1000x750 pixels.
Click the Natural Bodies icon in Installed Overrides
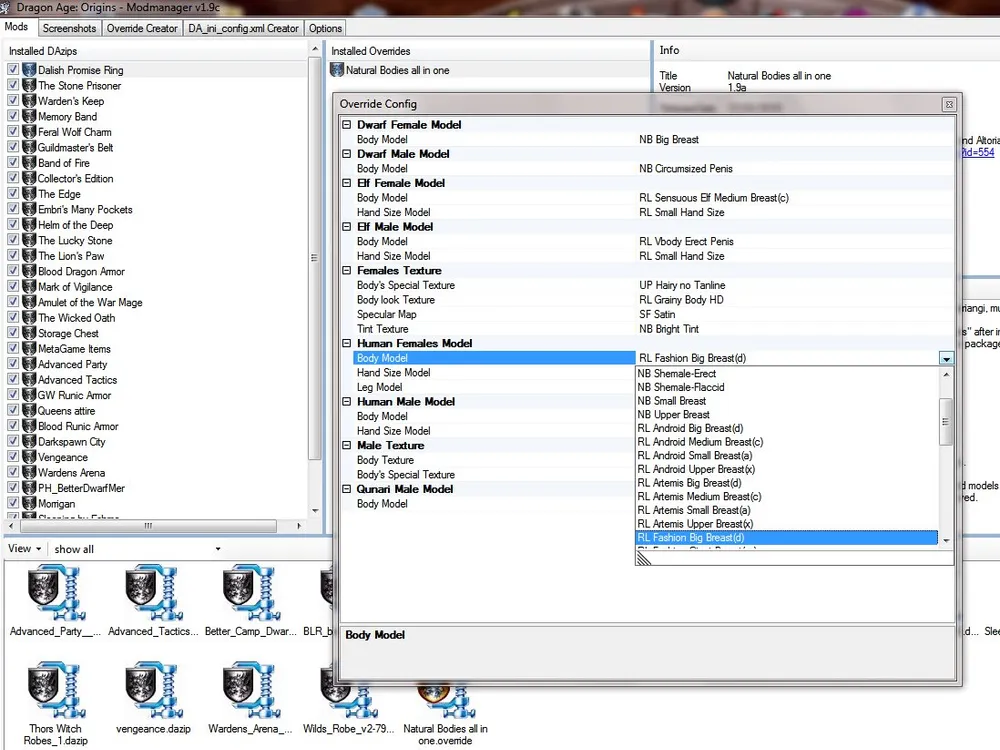(x=338, y=70)
